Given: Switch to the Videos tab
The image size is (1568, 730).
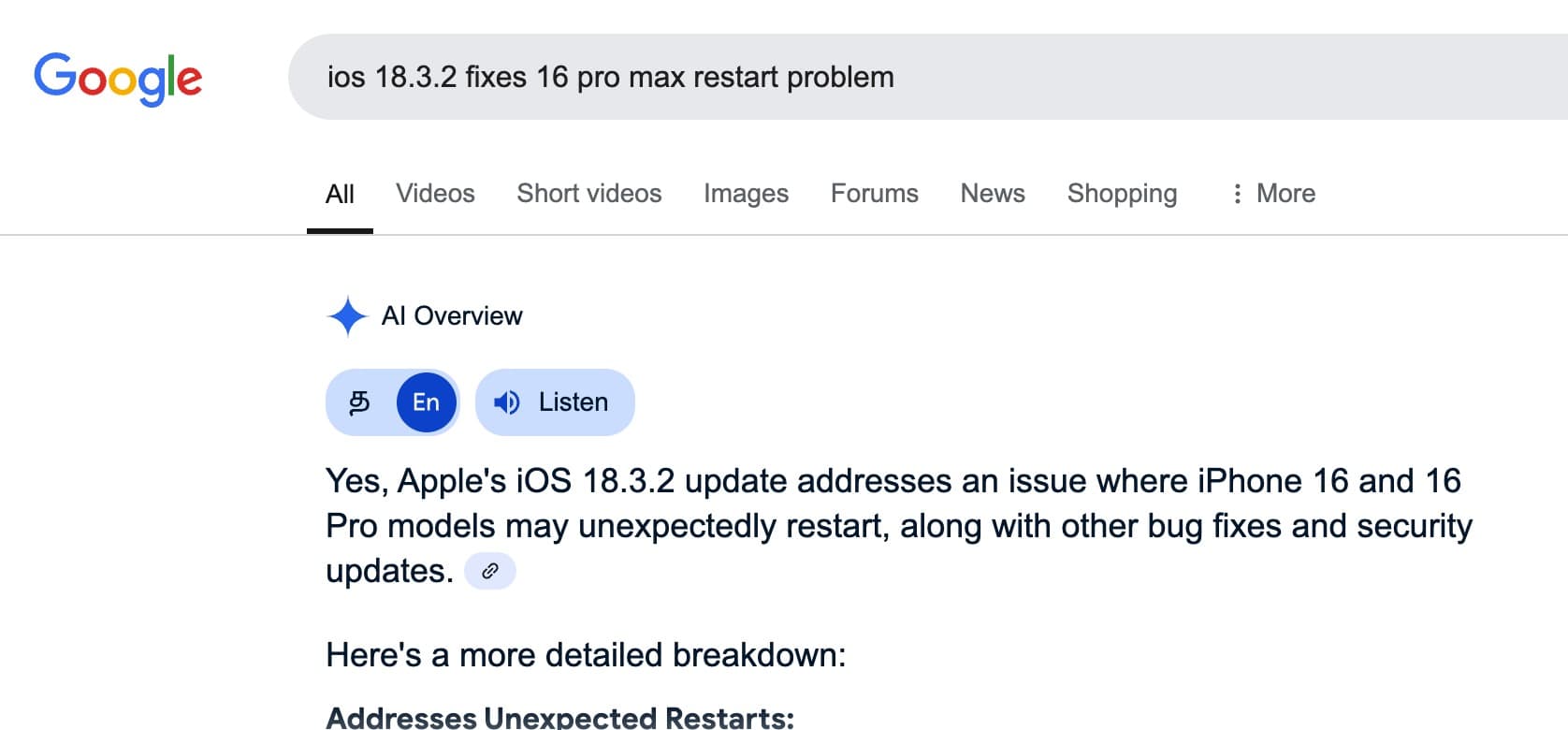Looking at the screenshot, I should 435,194.
